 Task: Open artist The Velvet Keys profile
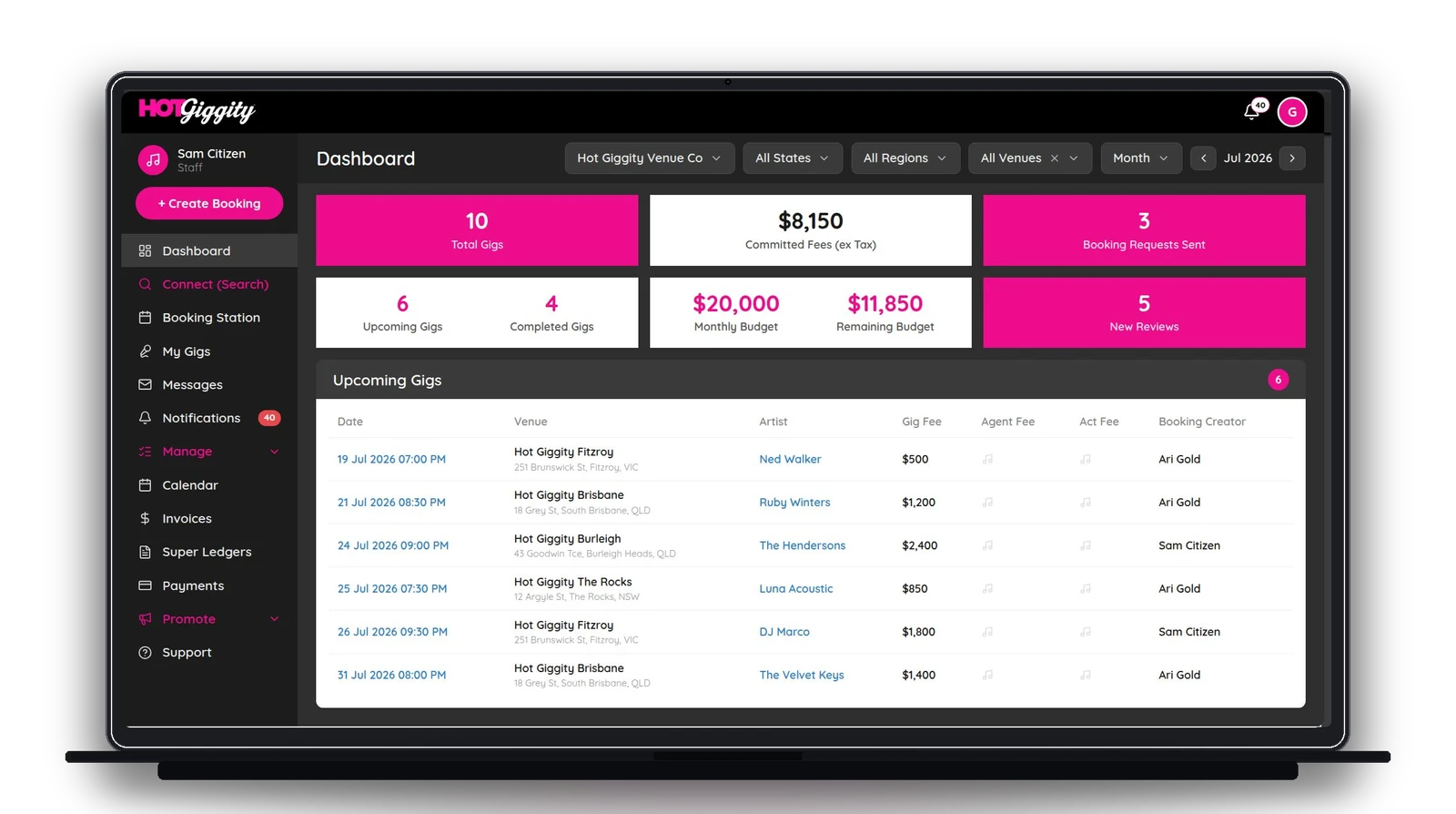click(801, 675)
